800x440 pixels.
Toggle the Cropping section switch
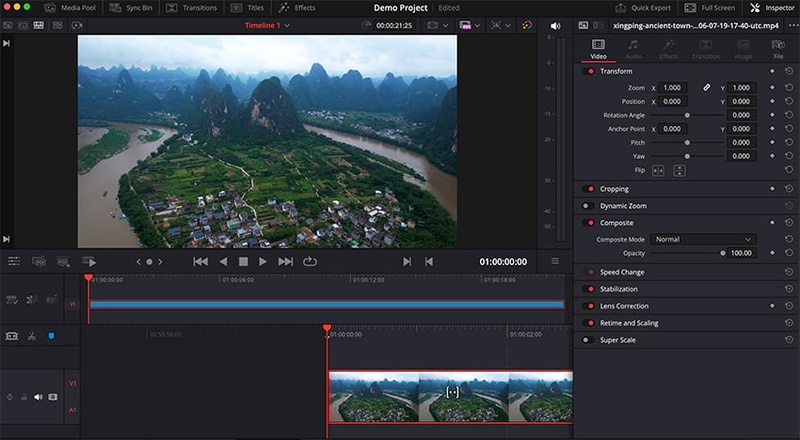(588, 189)
